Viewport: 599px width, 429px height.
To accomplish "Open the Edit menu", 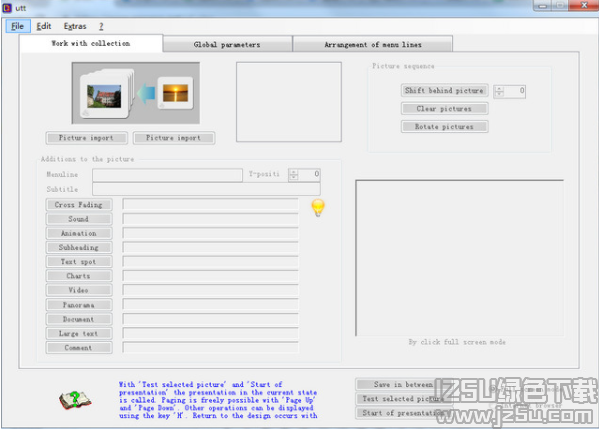I will (x=44, y=26).
